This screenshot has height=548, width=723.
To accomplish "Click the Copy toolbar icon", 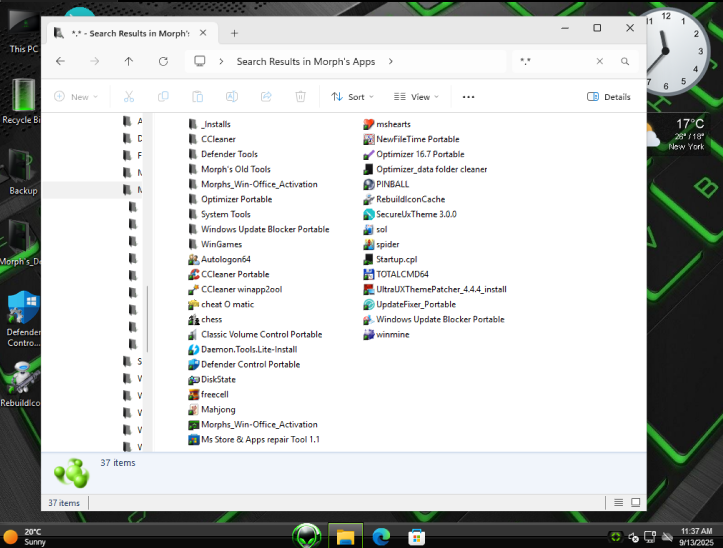I will (163, 97).
